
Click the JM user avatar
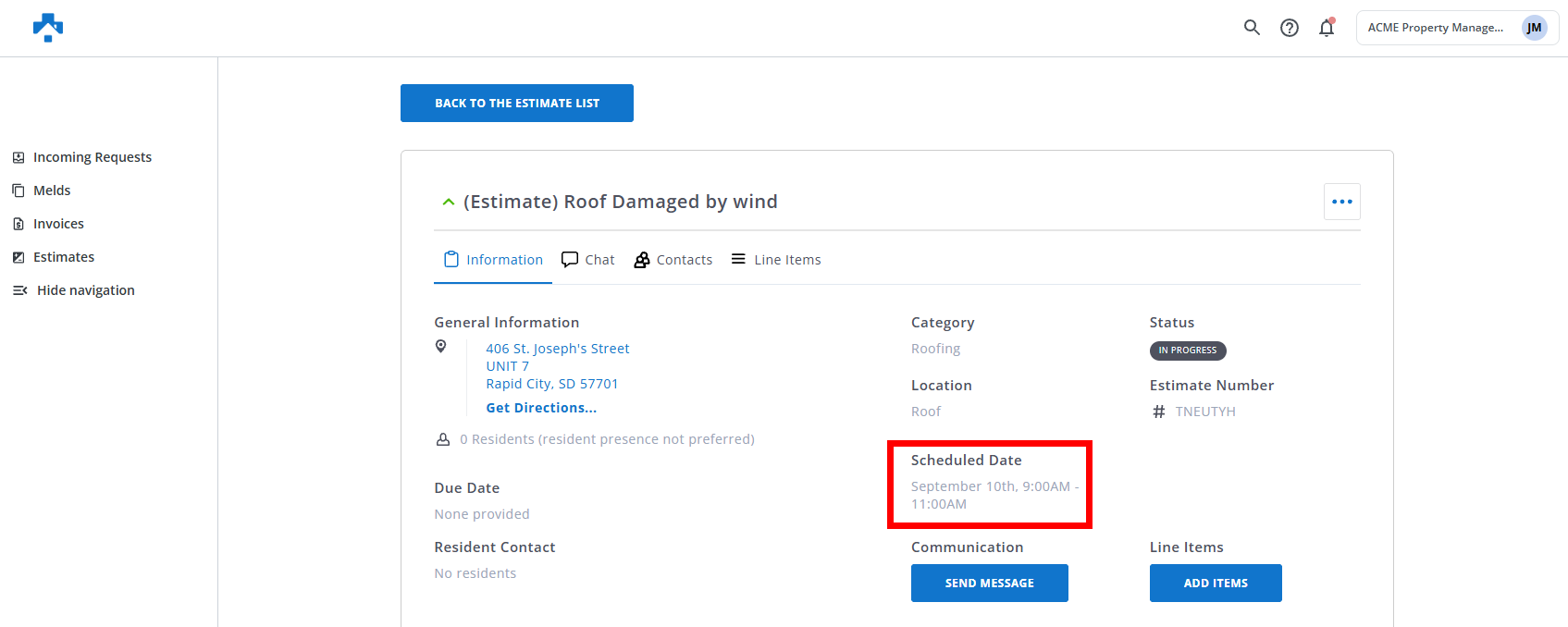1534,28
